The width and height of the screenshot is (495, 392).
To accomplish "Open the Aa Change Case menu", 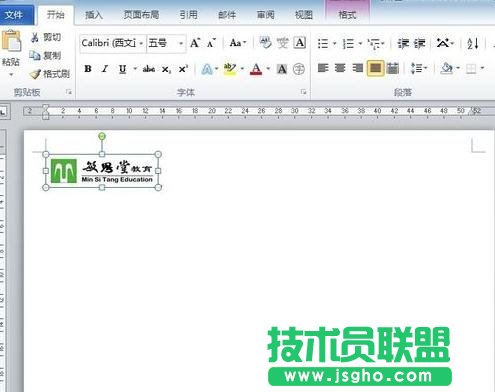I will coord(238,43).
